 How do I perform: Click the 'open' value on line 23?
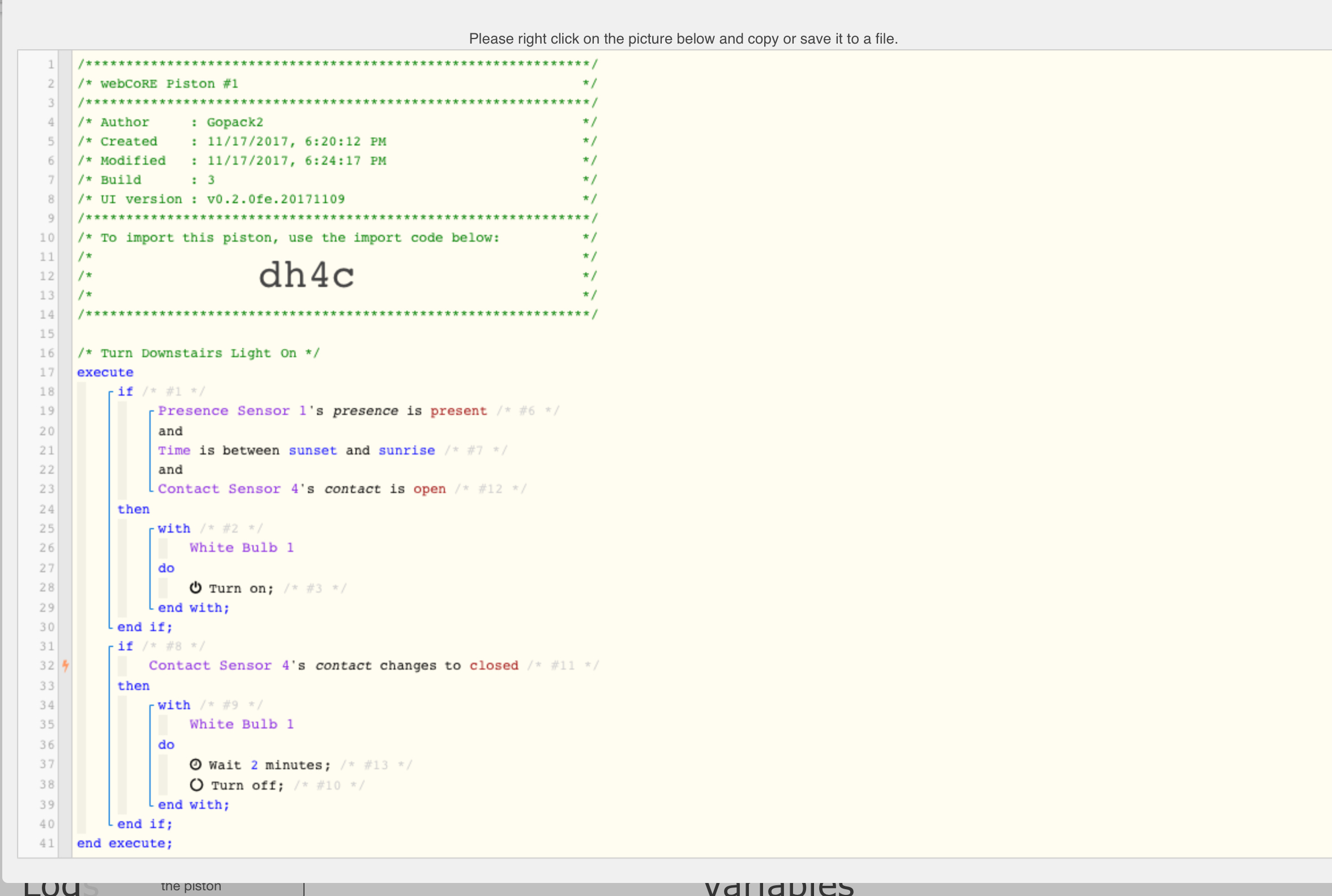[x=429, y=489]
